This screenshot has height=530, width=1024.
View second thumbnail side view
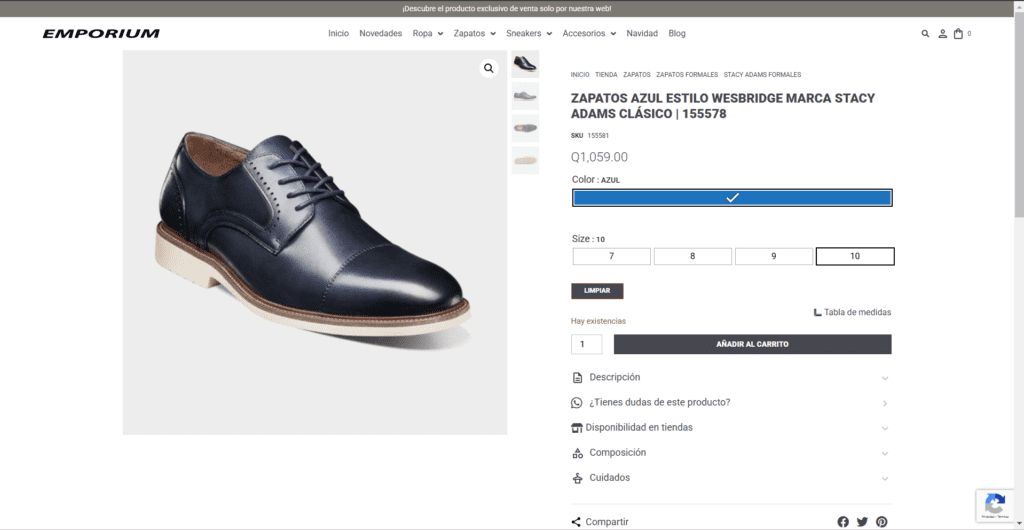click(525, 96)
